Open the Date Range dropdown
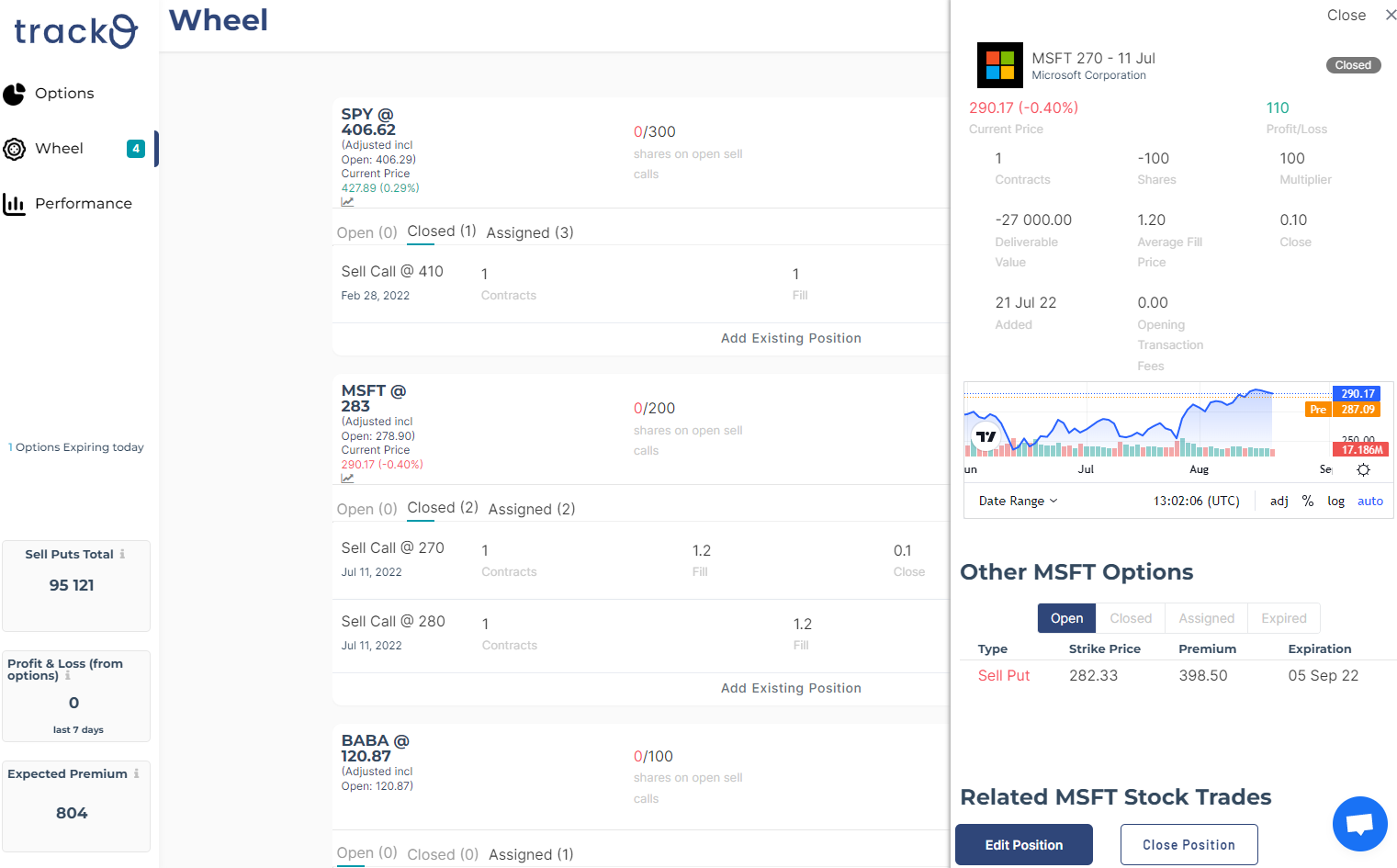The height and width of the screenshot is (868, 1397). point(1018,501)
